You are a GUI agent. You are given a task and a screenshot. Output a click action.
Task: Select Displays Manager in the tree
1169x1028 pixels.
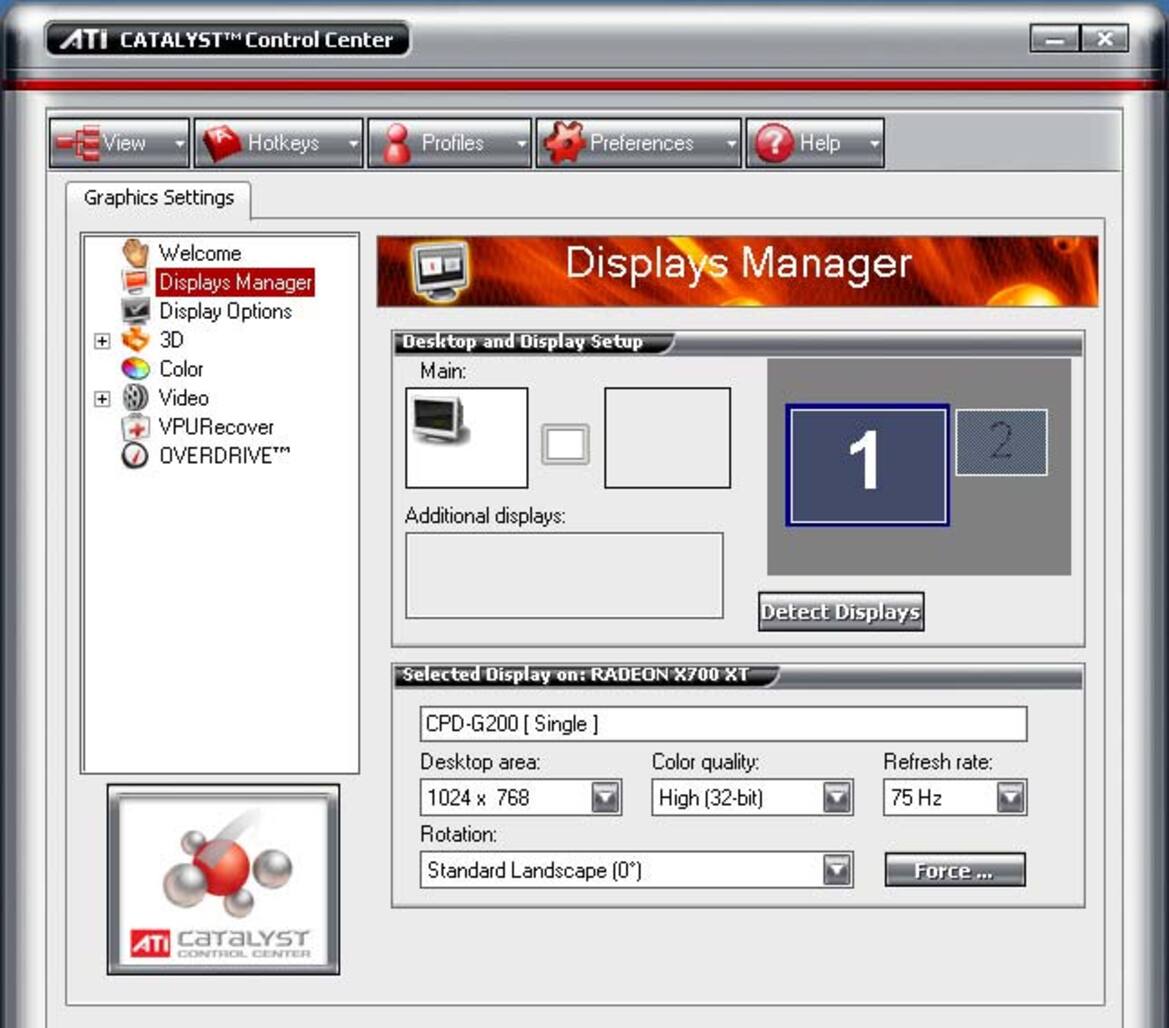(x=236, y=283)
